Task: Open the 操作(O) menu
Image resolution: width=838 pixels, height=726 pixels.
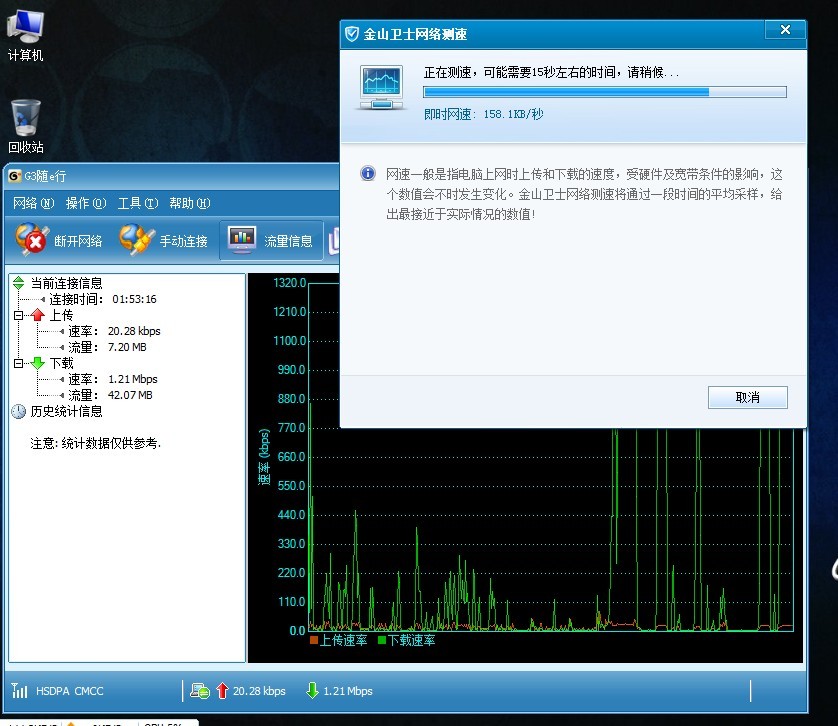Action: [86, 203]
